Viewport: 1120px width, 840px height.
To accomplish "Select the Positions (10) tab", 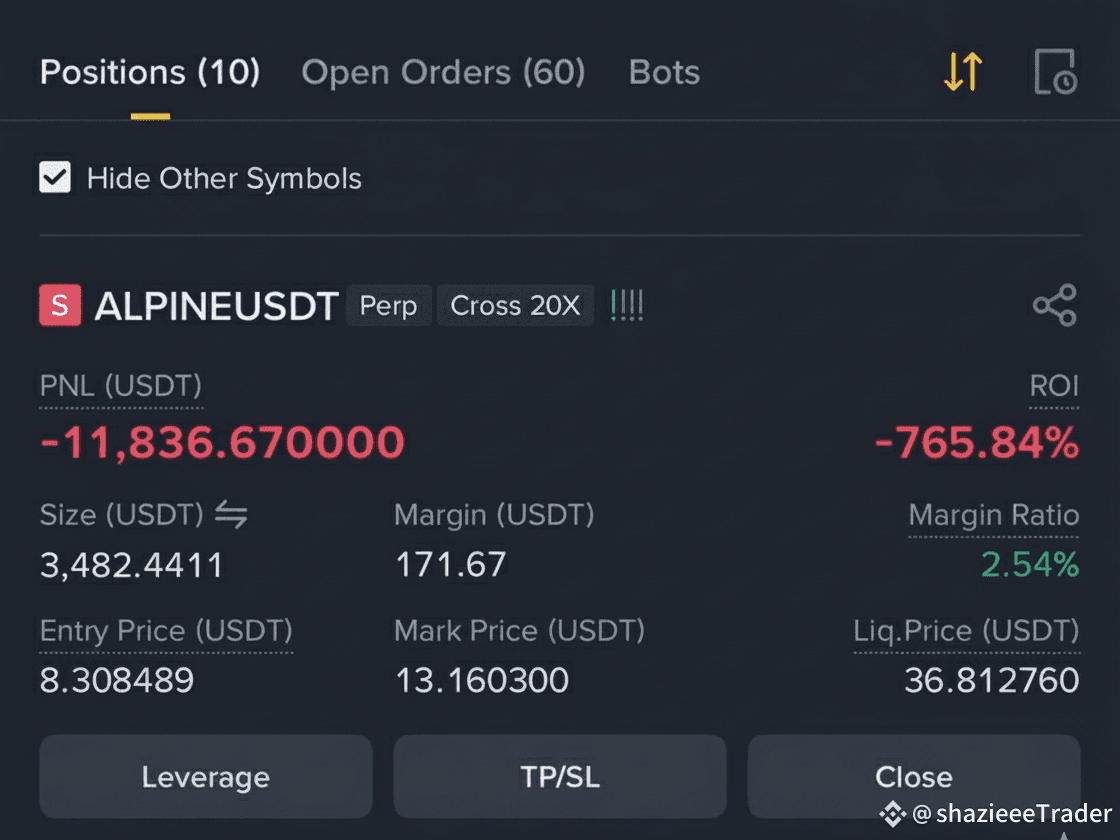I will 150,72.
